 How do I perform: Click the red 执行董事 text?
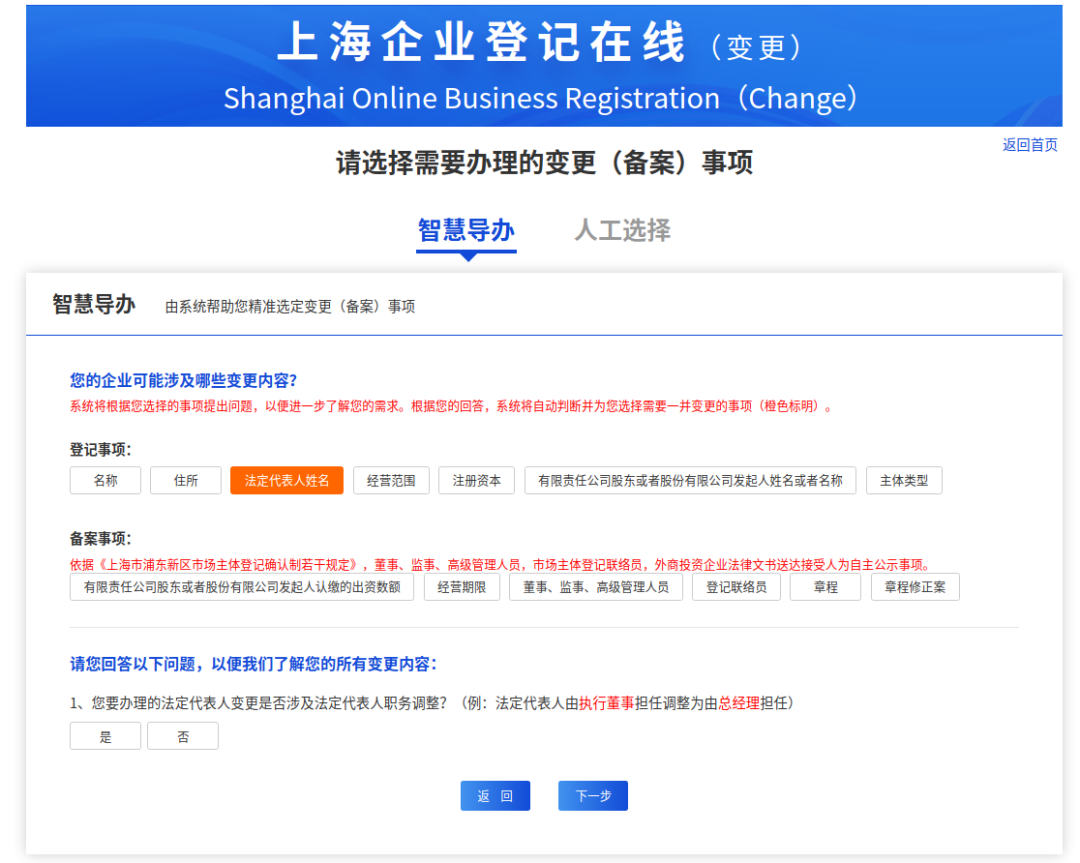pos(606,703)
